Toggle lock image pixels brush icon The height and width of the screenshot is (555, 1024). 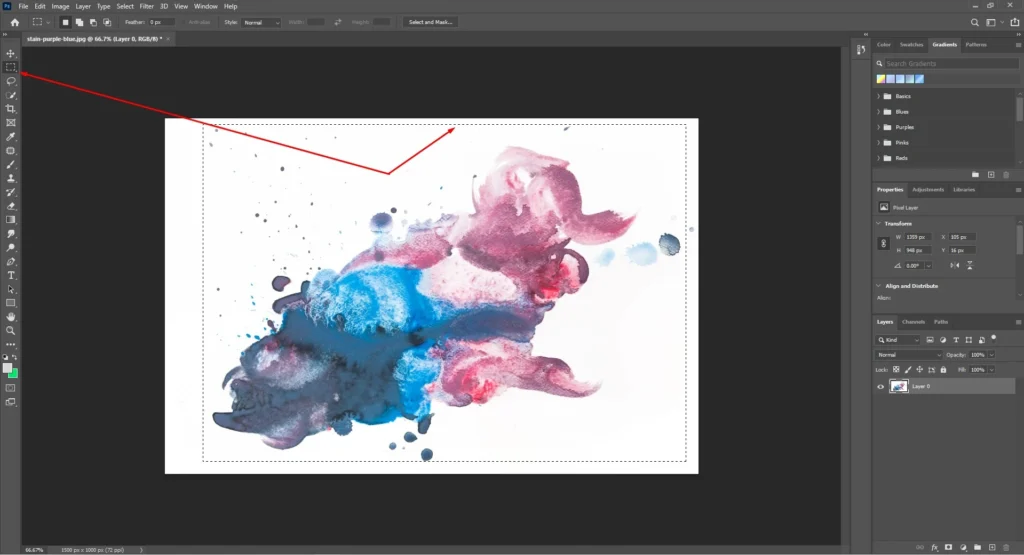pos(908,370)
